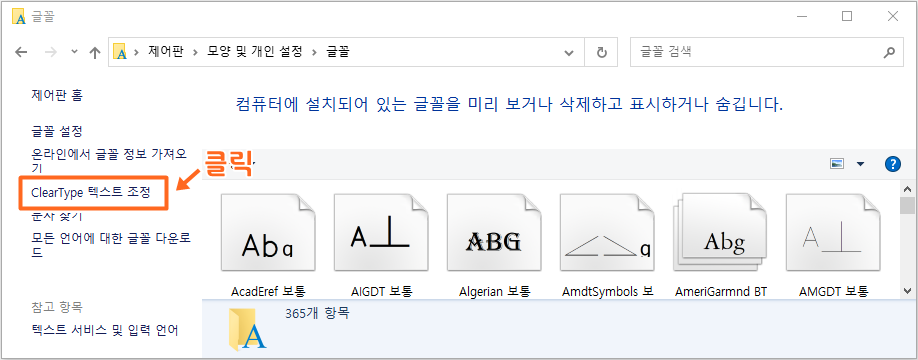
Task: Select the AmeriGarmnd BT font family
Action: (x=720, y=233)
